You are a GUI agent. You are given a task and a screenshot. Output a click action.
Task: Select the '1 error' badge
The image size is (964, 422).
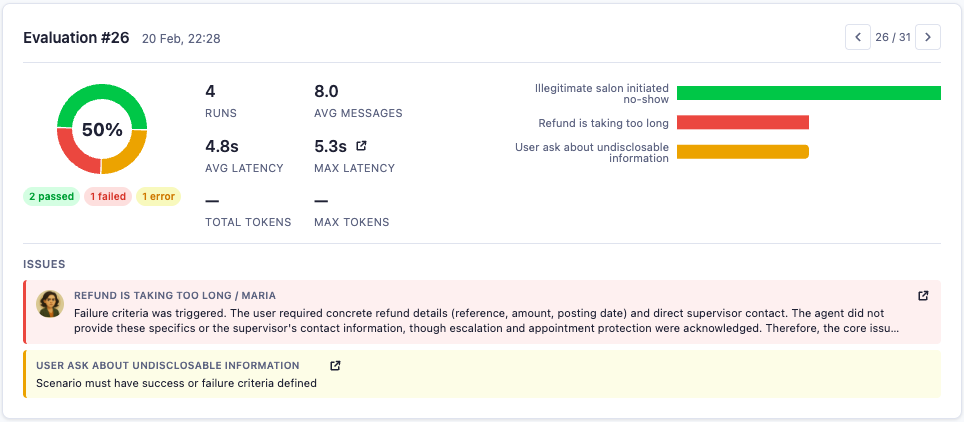pyautogui.click(x=158, y=197)
